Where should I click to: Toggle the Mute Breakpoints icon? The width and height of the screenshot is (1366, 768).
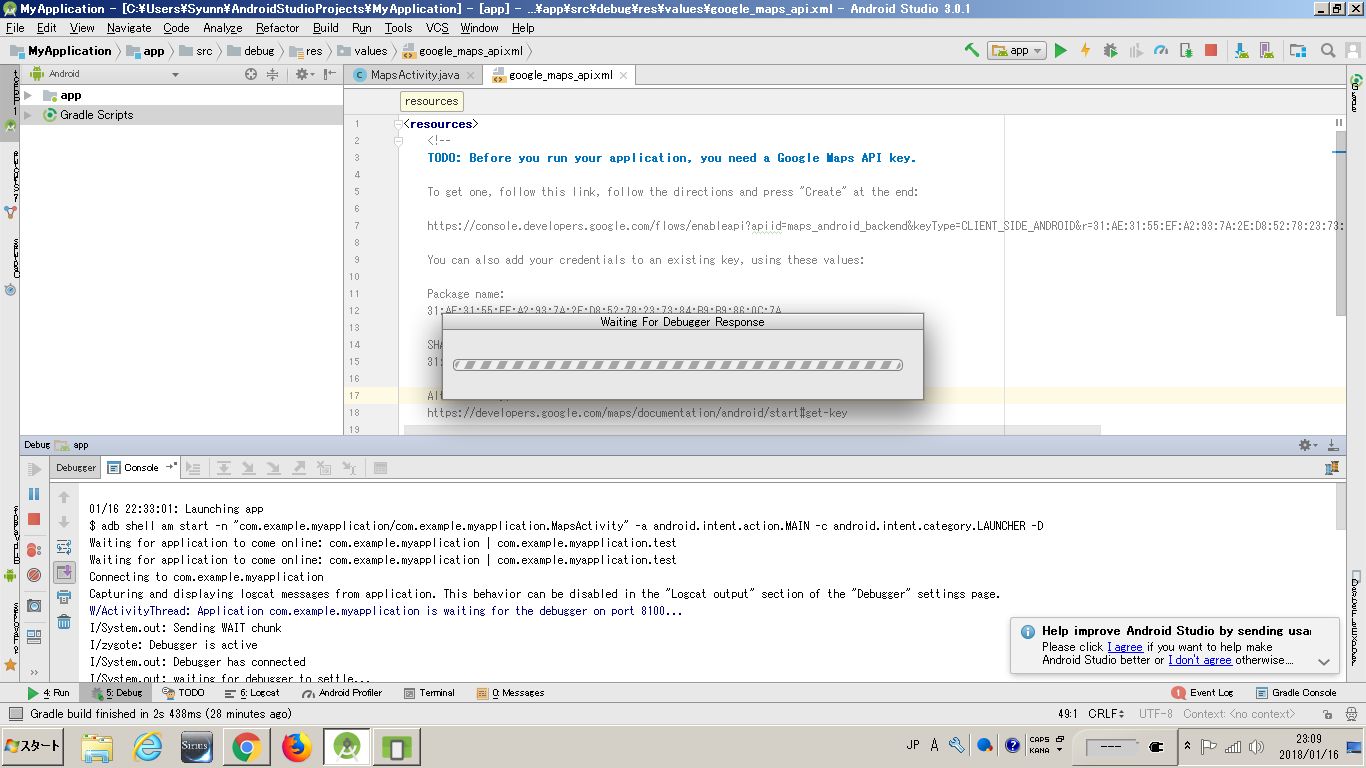(34, 575)
